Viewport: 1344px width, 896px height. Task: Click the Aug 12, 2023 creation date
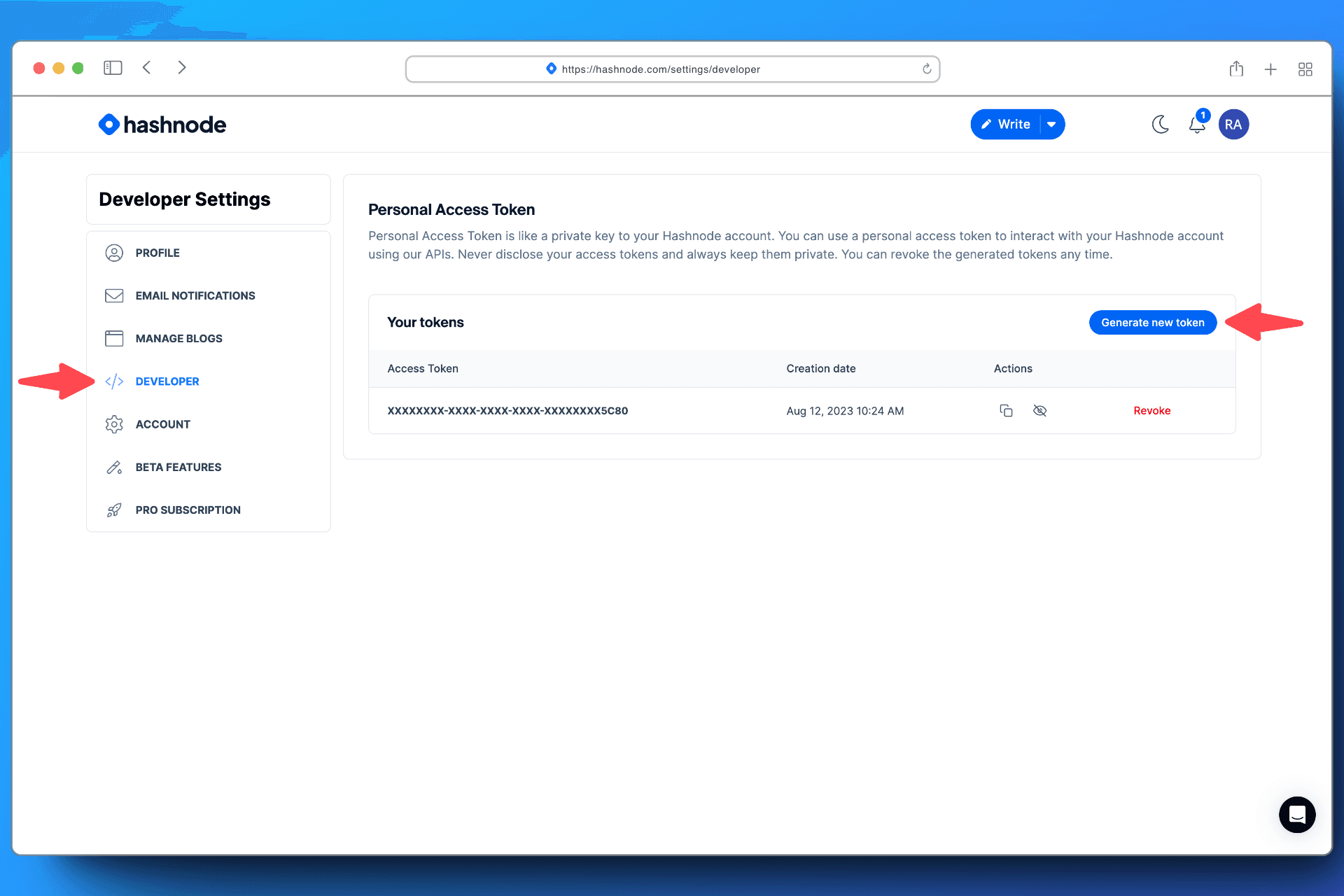845,411
